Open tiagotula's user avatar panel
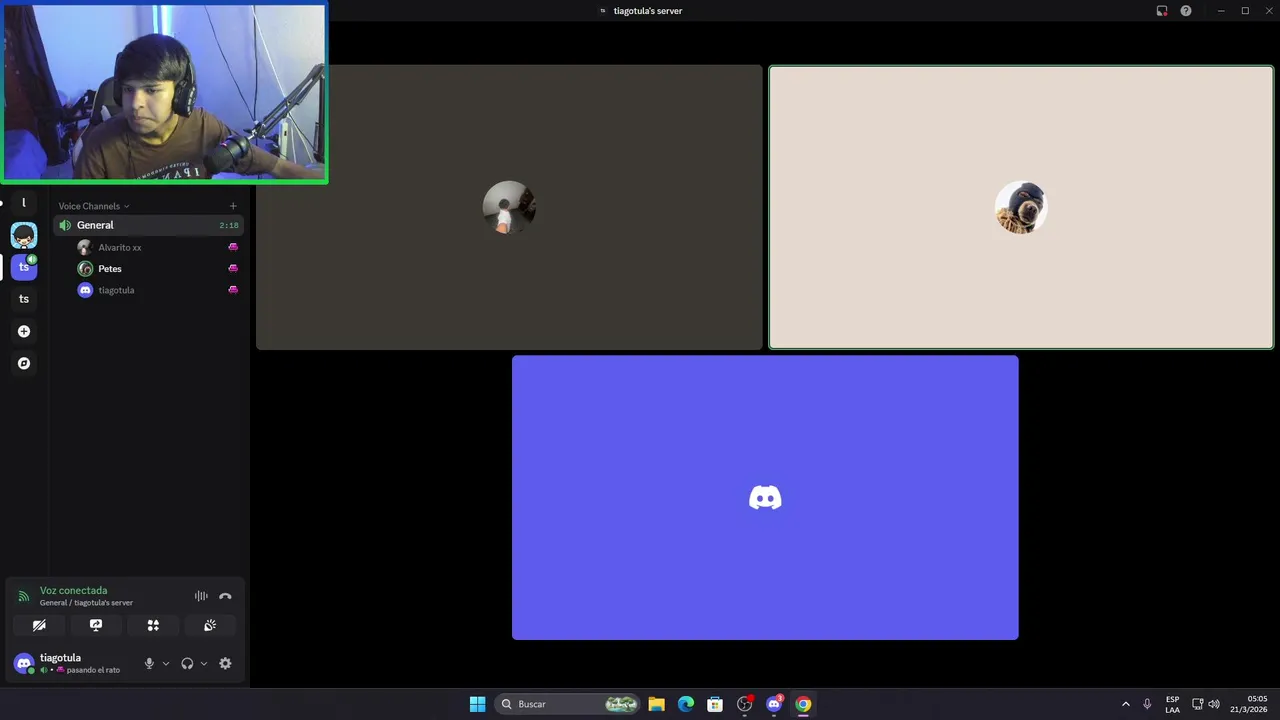The width and height of the screenshot is (1280, 720). [x=23, y=663]
